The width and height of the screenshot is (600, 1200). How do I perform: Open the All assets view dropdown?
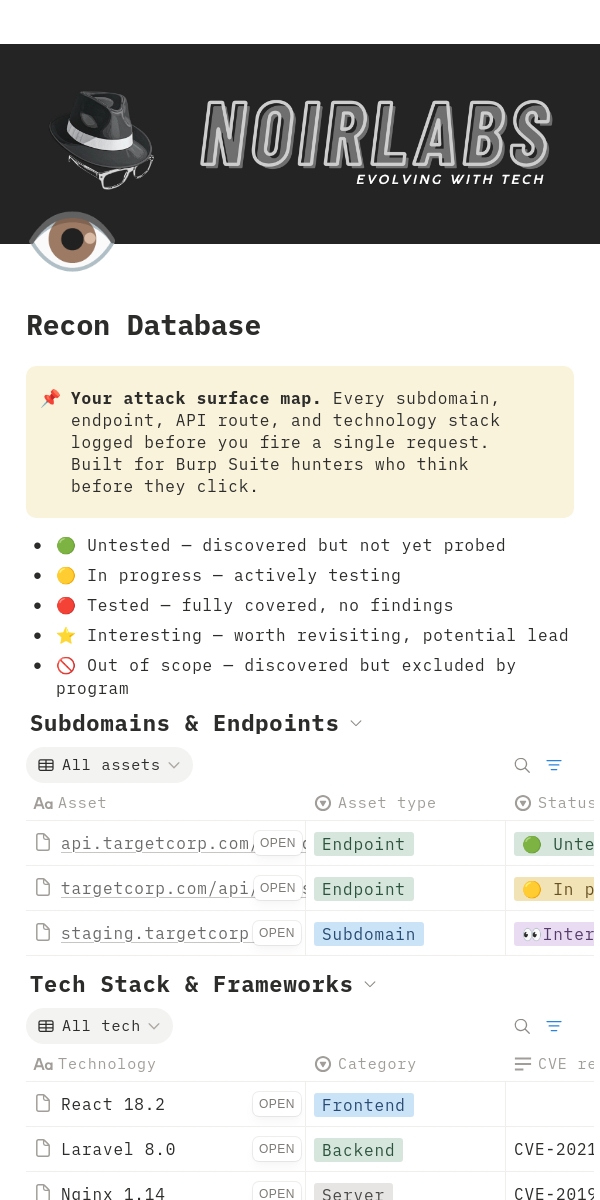pyautogui.click(x=109, y=765)
